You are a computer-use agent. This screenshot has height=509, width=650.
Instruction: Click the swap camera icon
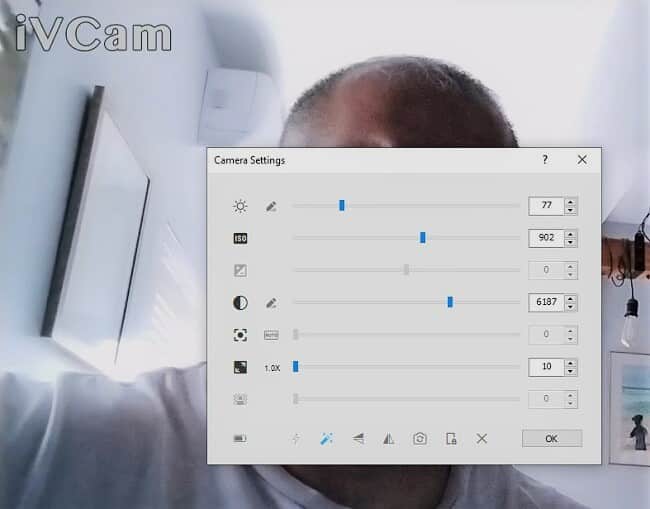(x=420, y=439)
